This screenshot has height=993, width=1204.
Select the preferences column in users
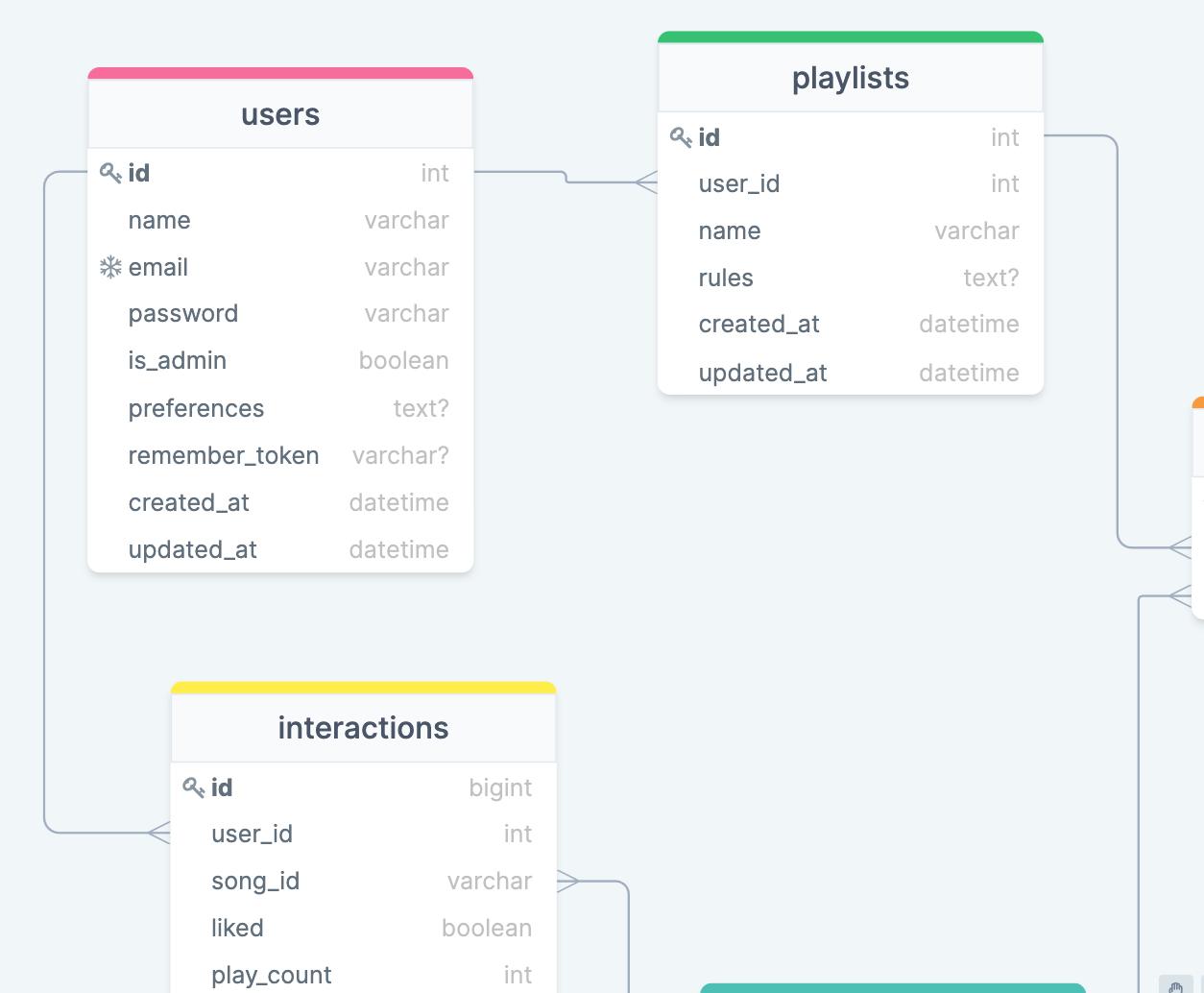(x=196, y=408)
